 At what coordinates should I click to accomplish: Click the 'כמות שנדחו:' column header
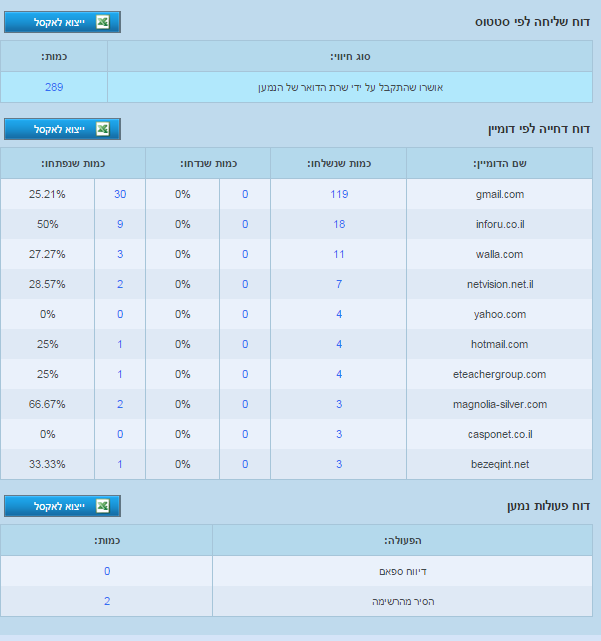pyautogui.click(x=209, y=164)
